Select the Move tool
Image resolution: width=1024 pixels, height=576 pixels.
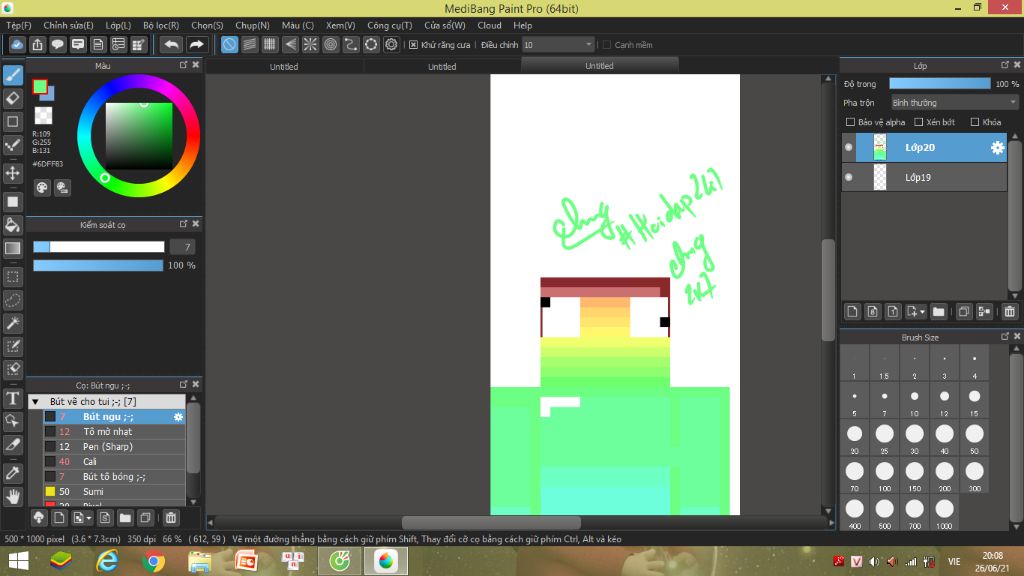(12, 173)
